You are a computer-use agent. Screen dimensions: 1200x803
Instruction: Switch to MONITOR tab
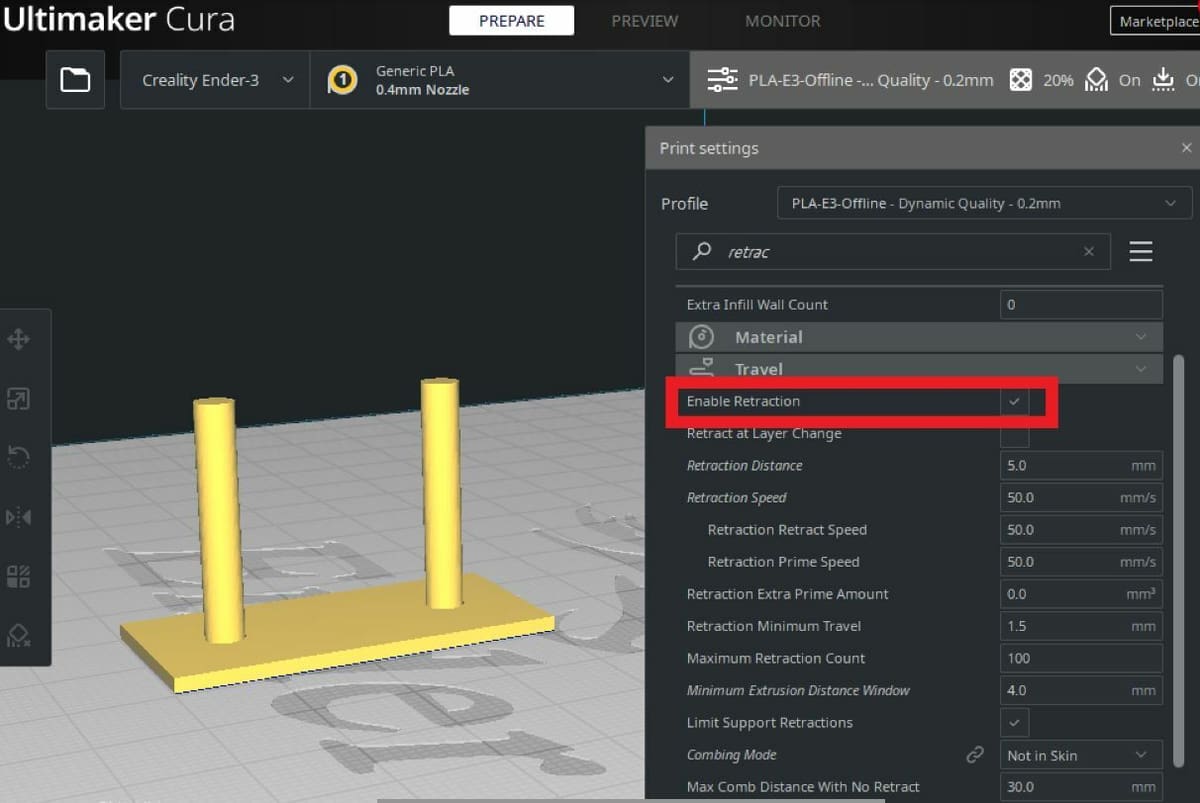[x=783, y=20]
